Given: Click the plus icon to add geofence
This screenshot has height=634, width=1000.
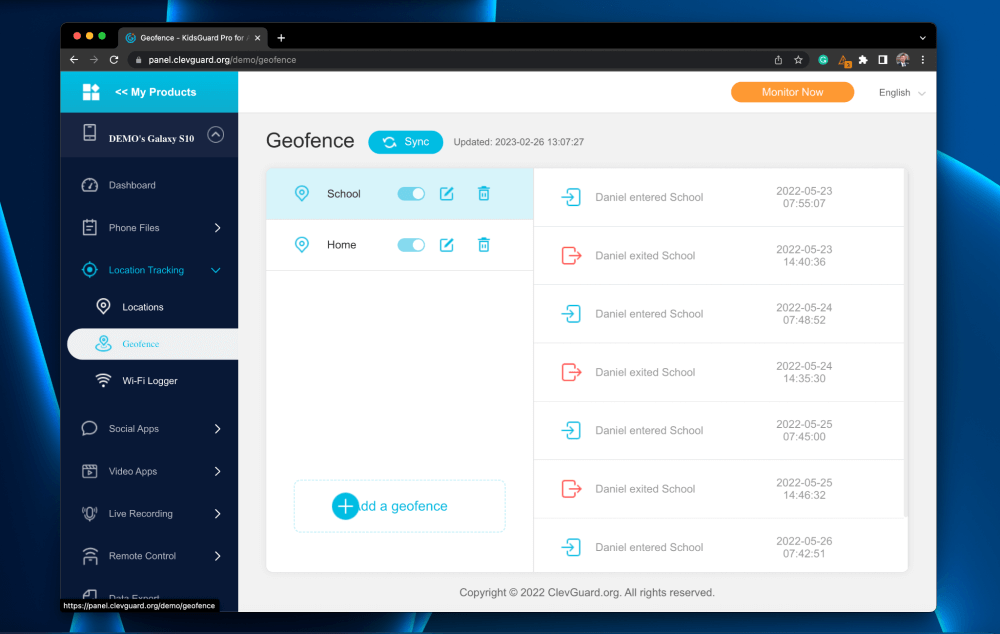Looking at the screenshot, I should pyautogui.click(x=345, y=506).
